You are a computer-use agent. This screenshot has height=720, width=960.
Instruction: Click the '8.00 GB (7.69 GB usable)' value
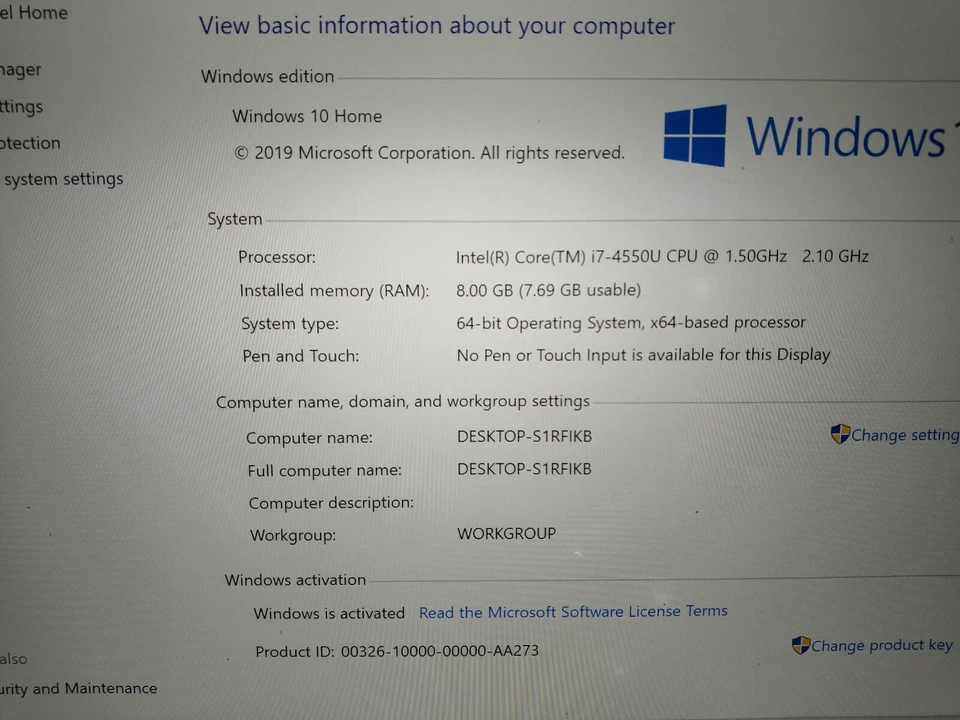(549, 290)
